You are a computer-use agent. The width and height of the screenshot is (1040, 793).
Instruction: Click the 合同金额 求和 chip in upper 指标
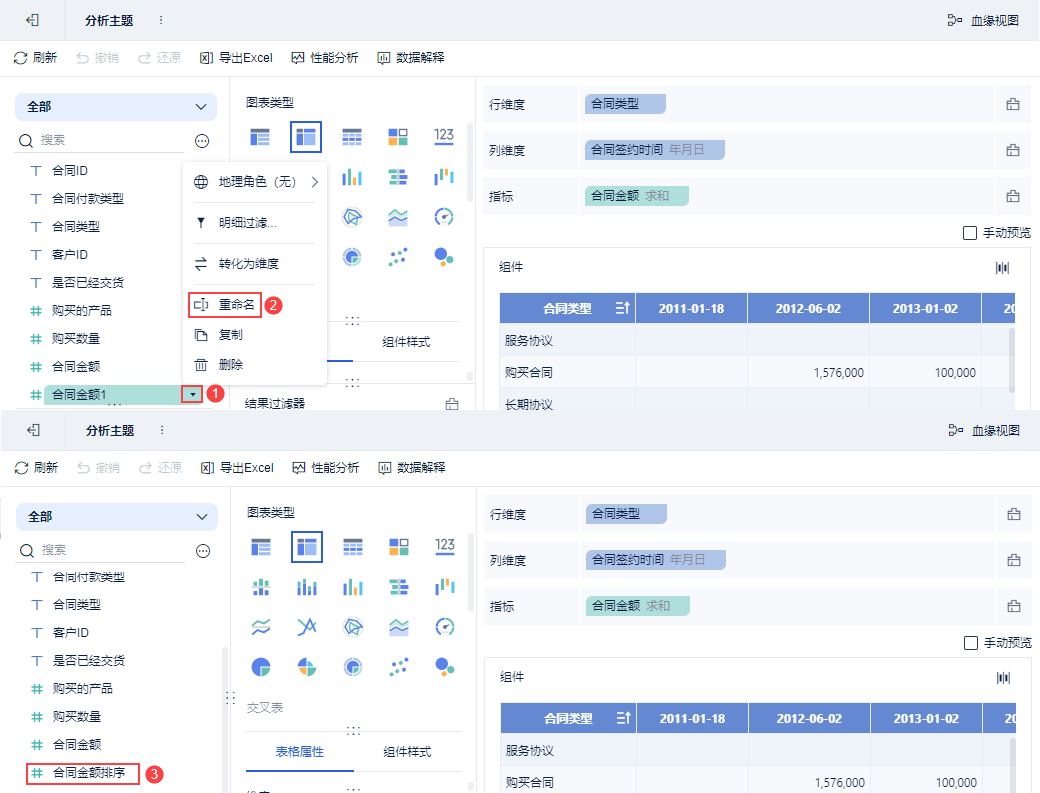637,196
